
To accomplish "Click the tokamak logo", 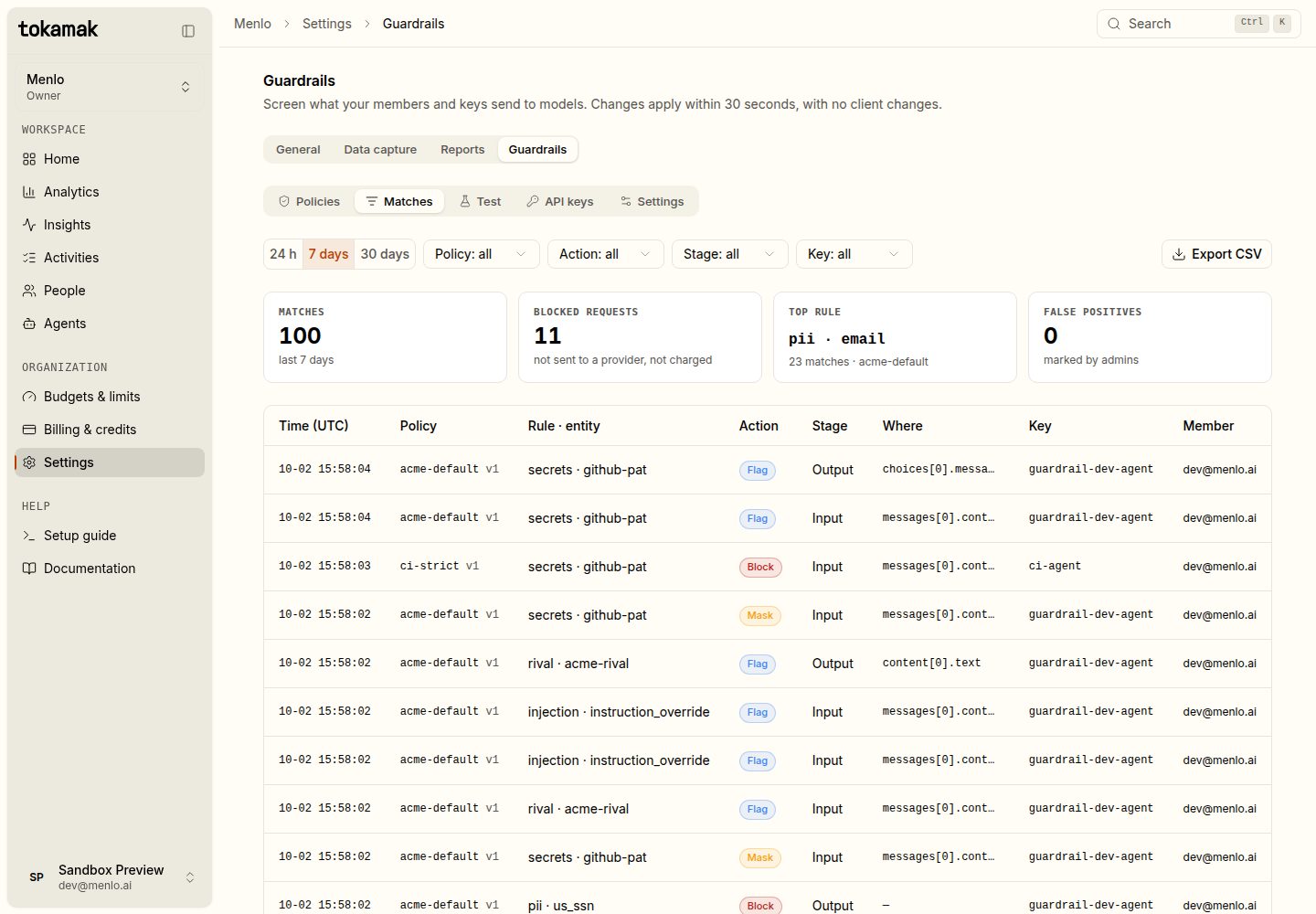I will coord(58,29).
